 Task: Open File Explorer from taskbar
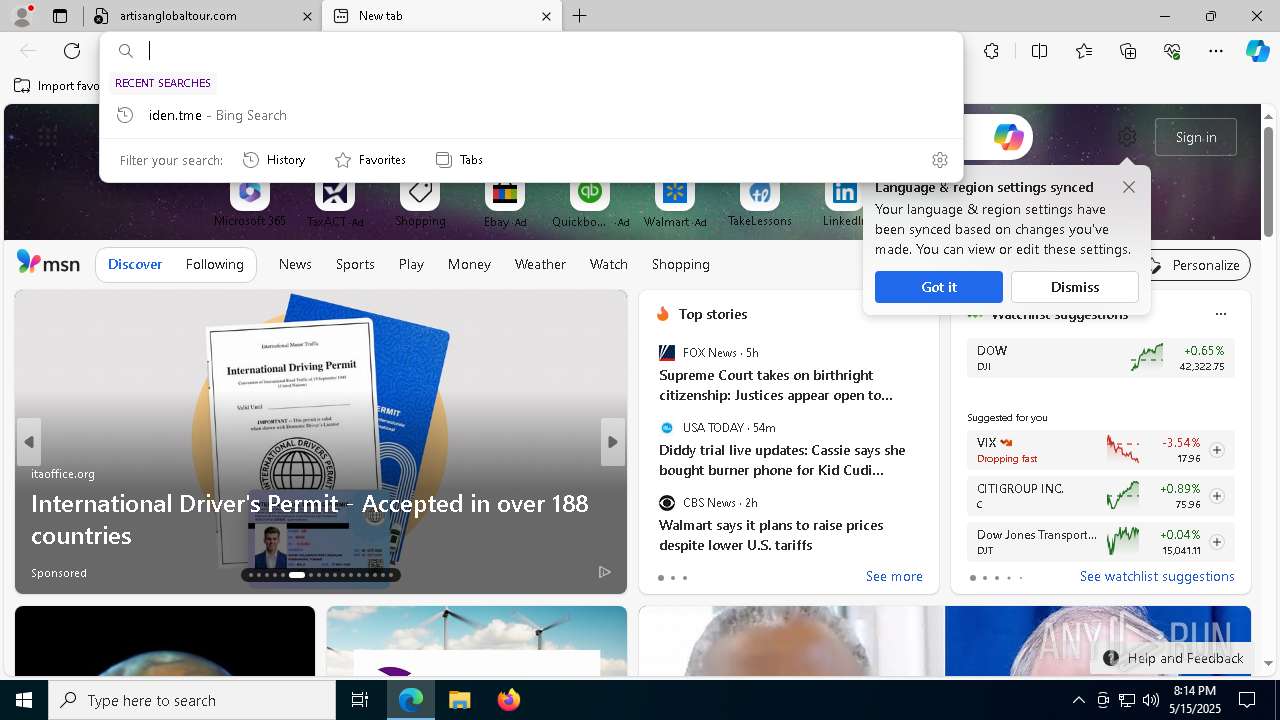pos(459,700)
